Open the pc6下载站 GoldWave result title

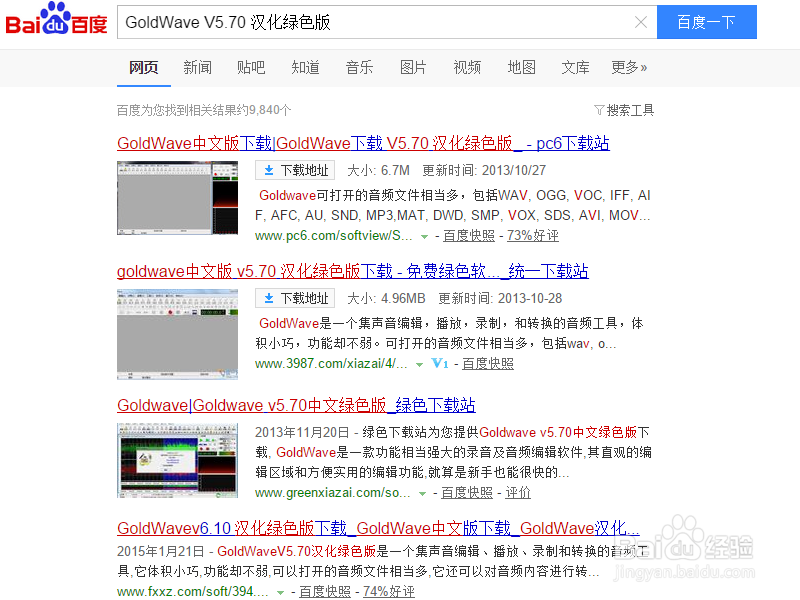363,143
